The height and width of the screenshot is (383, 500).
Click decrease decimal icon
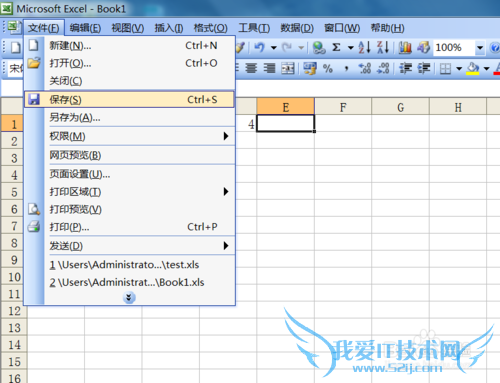(383, 68)
